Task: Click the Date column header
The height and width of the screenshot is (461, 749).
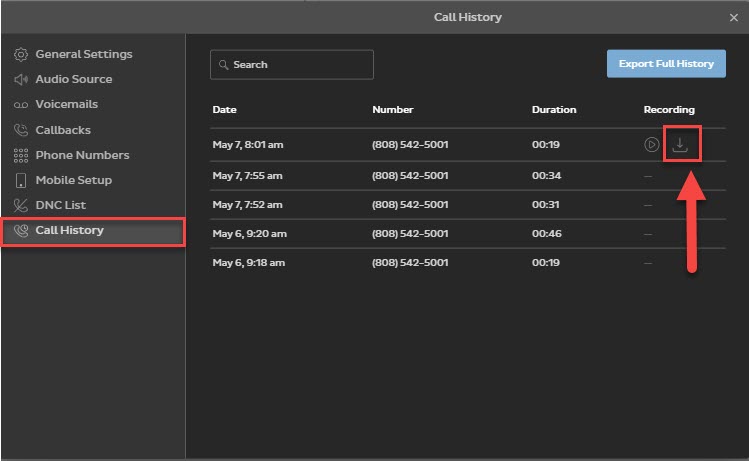Action: click(x=224, y=110)
